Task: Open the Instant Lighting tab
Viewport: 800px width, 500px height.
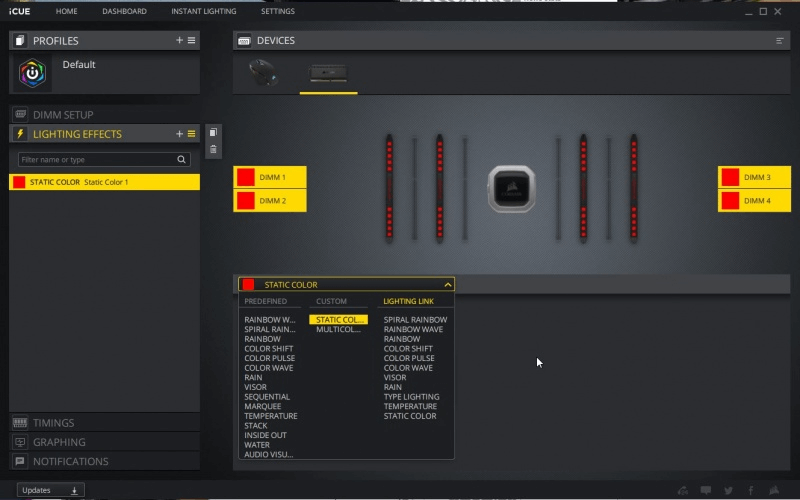Action: coord(203,11)
